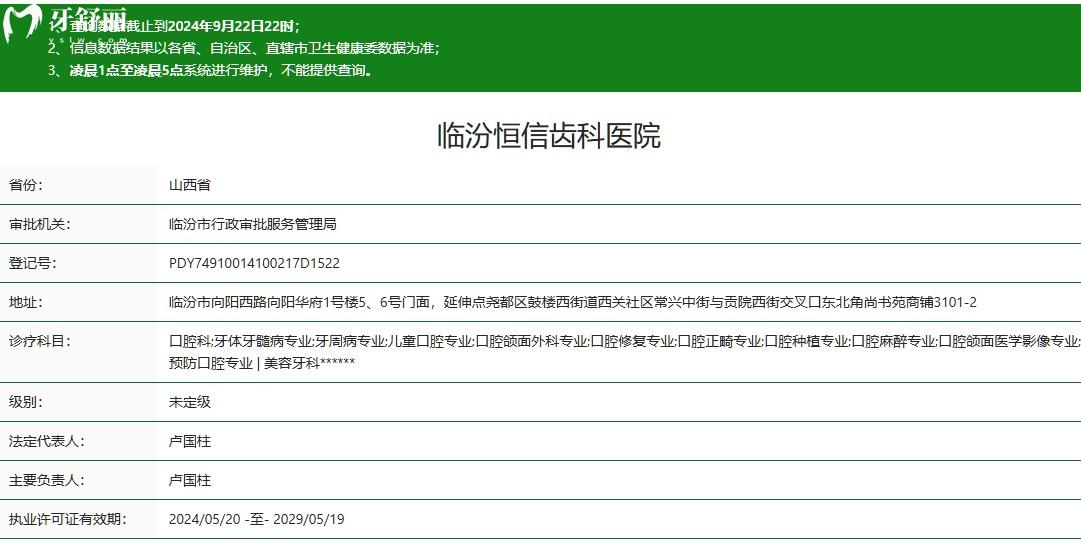Select the address text starting 临汾市向阳西路
Viewport: 1081px width, 545px height.
coord(572,302)
